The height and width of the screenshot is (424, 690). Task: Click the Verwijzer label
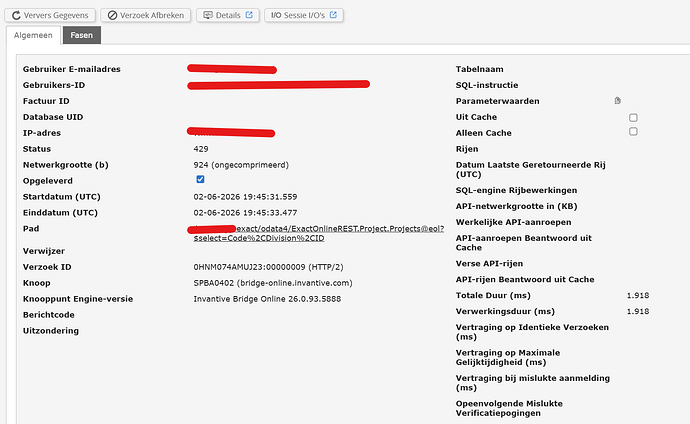click(44, 251)
